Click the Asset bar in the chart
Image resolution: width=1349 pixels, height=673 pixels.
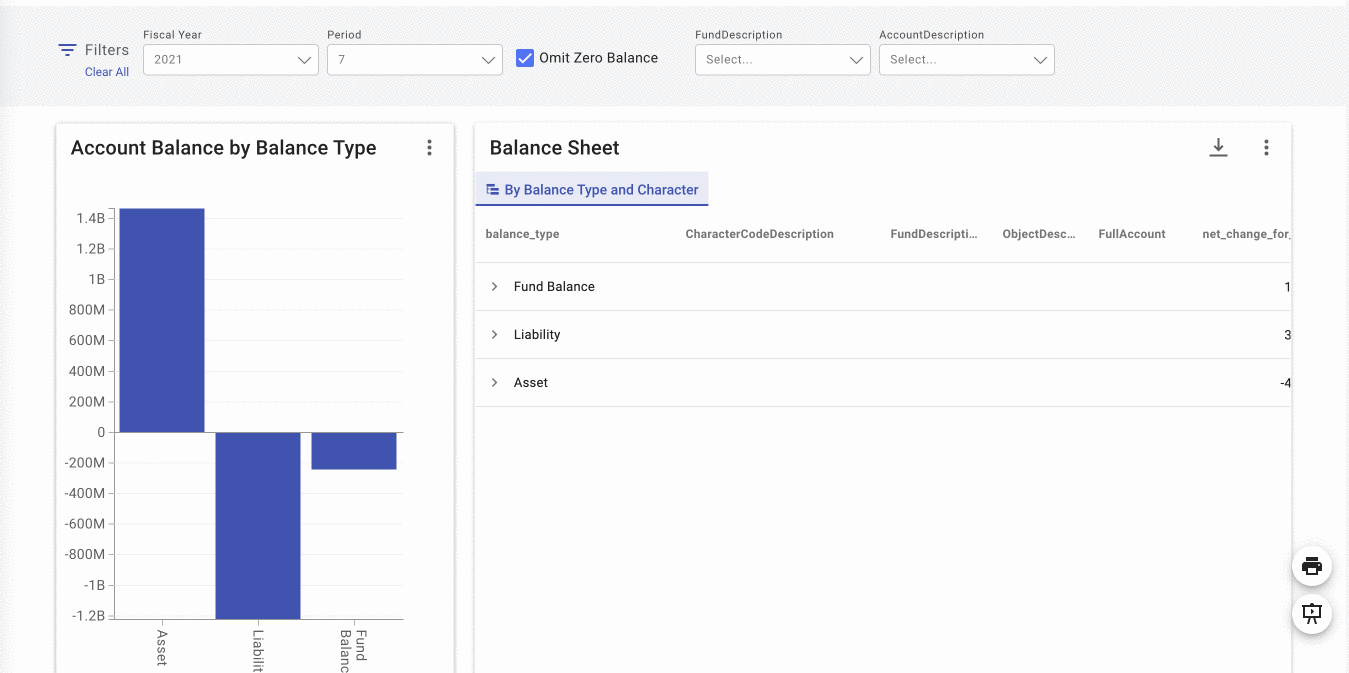162,320
